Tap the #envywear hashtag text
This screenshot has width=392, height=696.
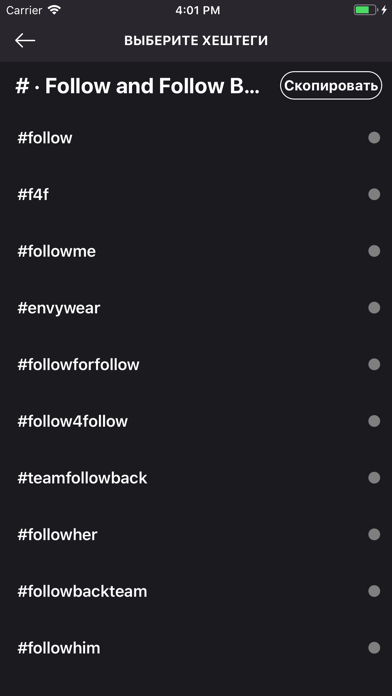59,308
